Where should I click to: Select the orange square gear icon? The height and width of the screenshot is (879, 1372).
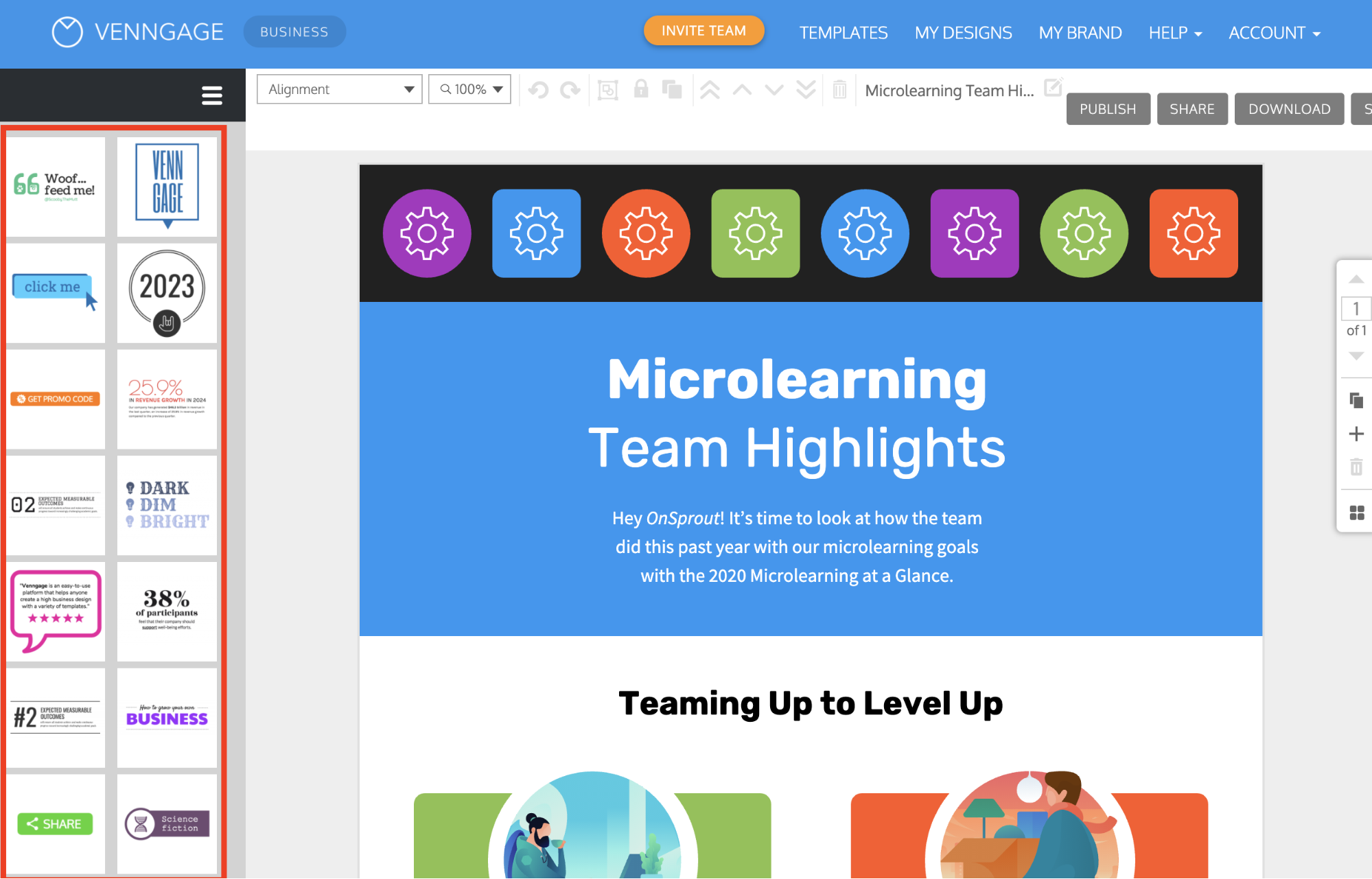1194,233
